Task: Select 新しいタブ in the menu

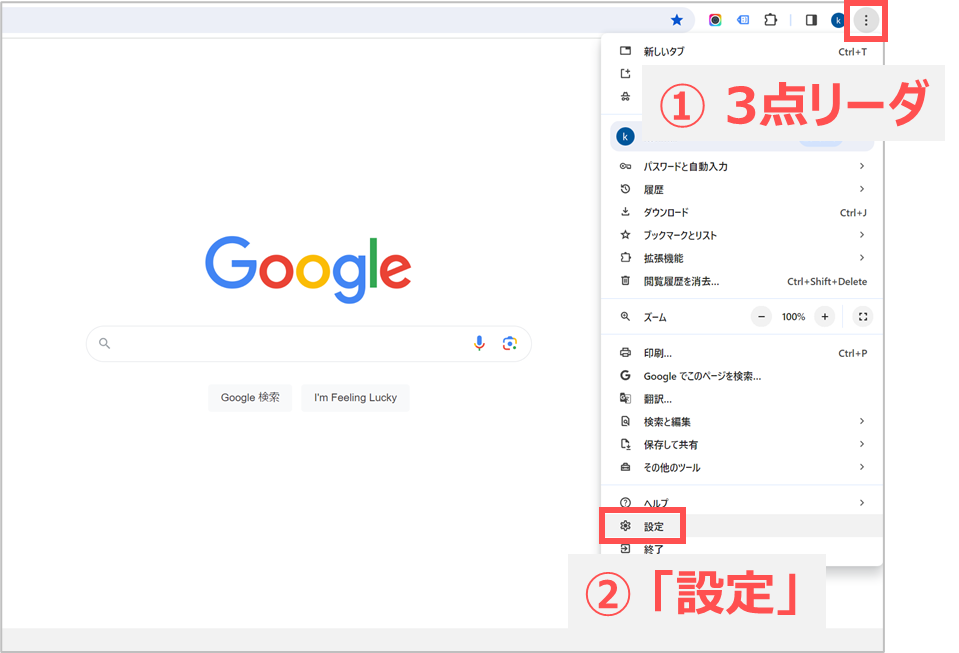Action: (742, 51)
